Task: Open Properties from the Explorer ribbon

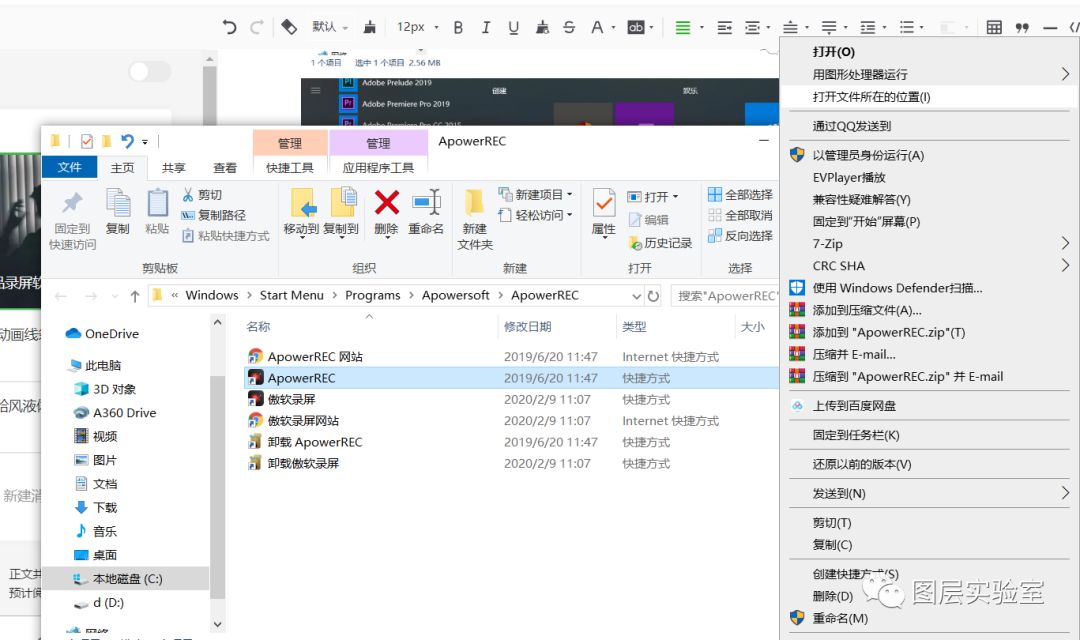Action: (604, 212)
